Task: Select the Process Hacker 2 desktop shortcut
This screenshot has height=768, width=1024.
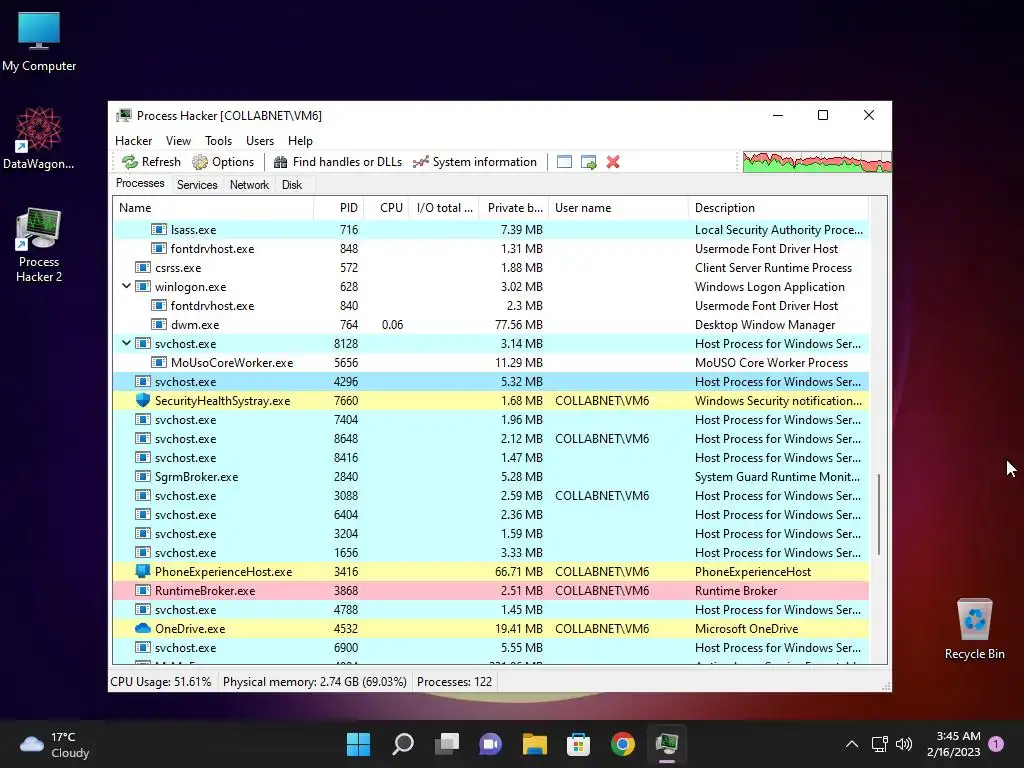Action: click(39, 245)
